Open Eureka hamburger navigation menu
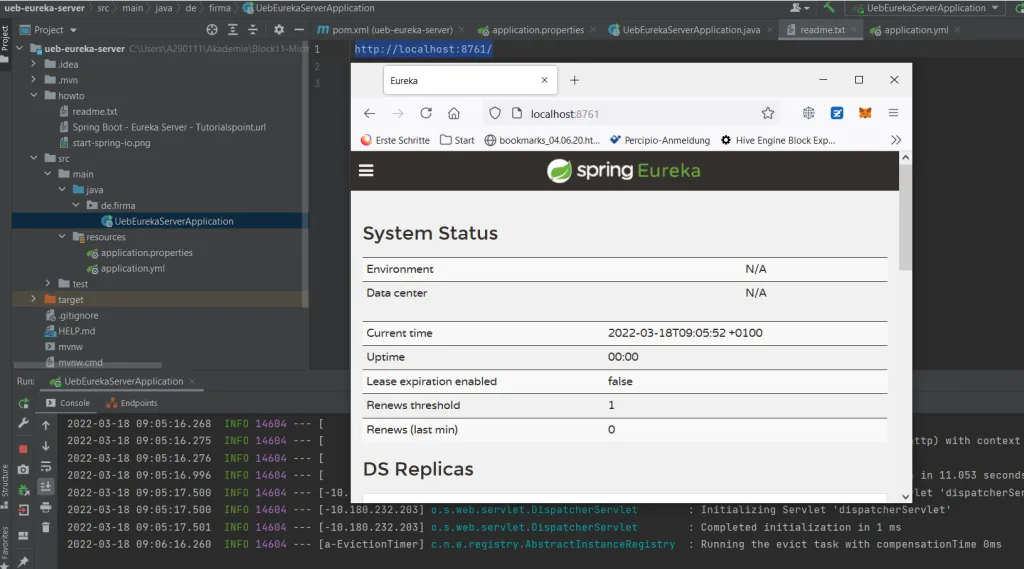 coord(366,171)
